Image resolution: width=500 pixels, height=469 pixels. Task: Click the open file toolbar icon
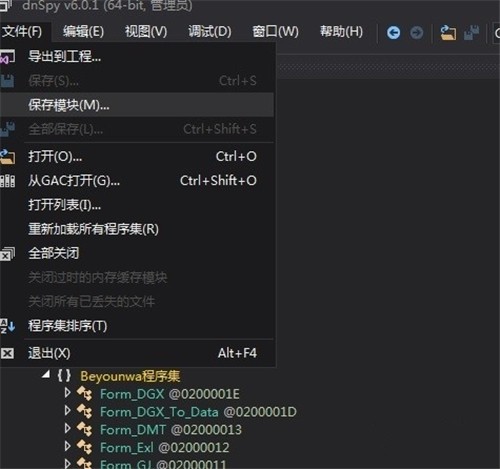tap(448, 33)
